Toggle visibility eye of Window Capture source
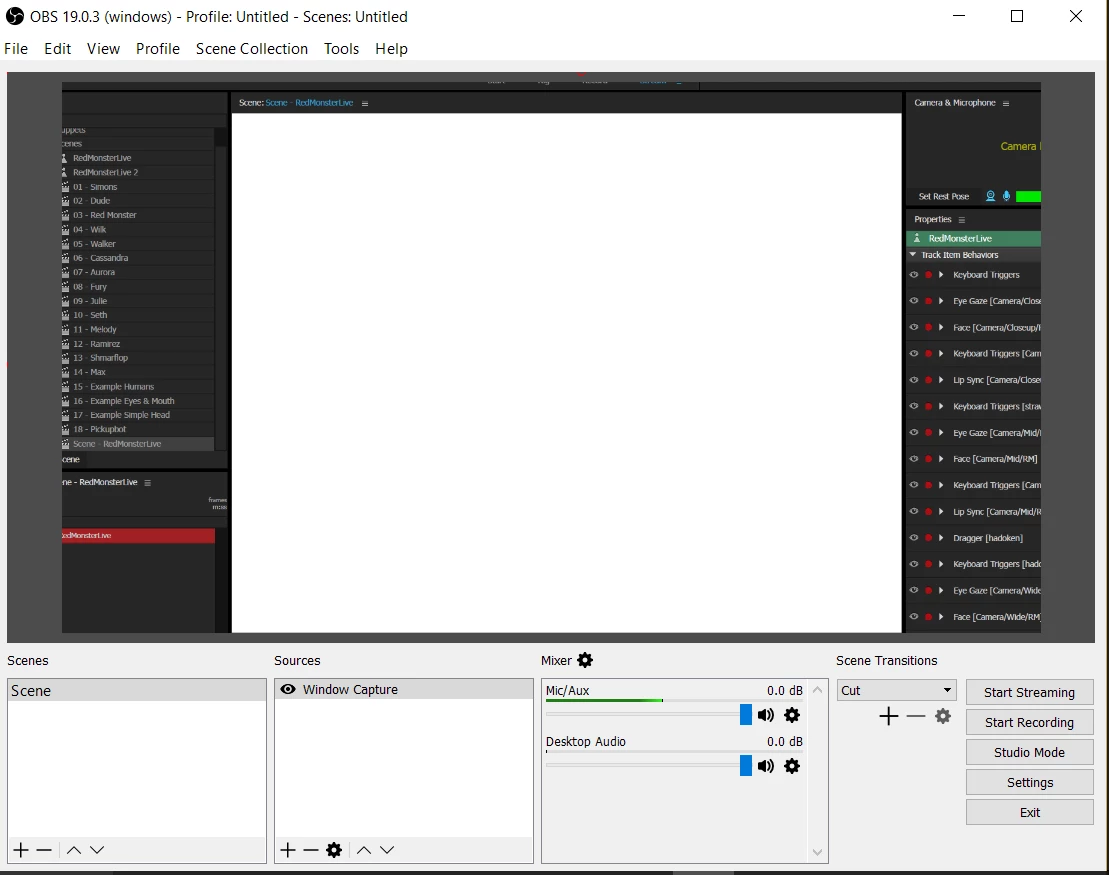Image resolution: width=1109 pixels, height=875 pixels. point(288,689)
